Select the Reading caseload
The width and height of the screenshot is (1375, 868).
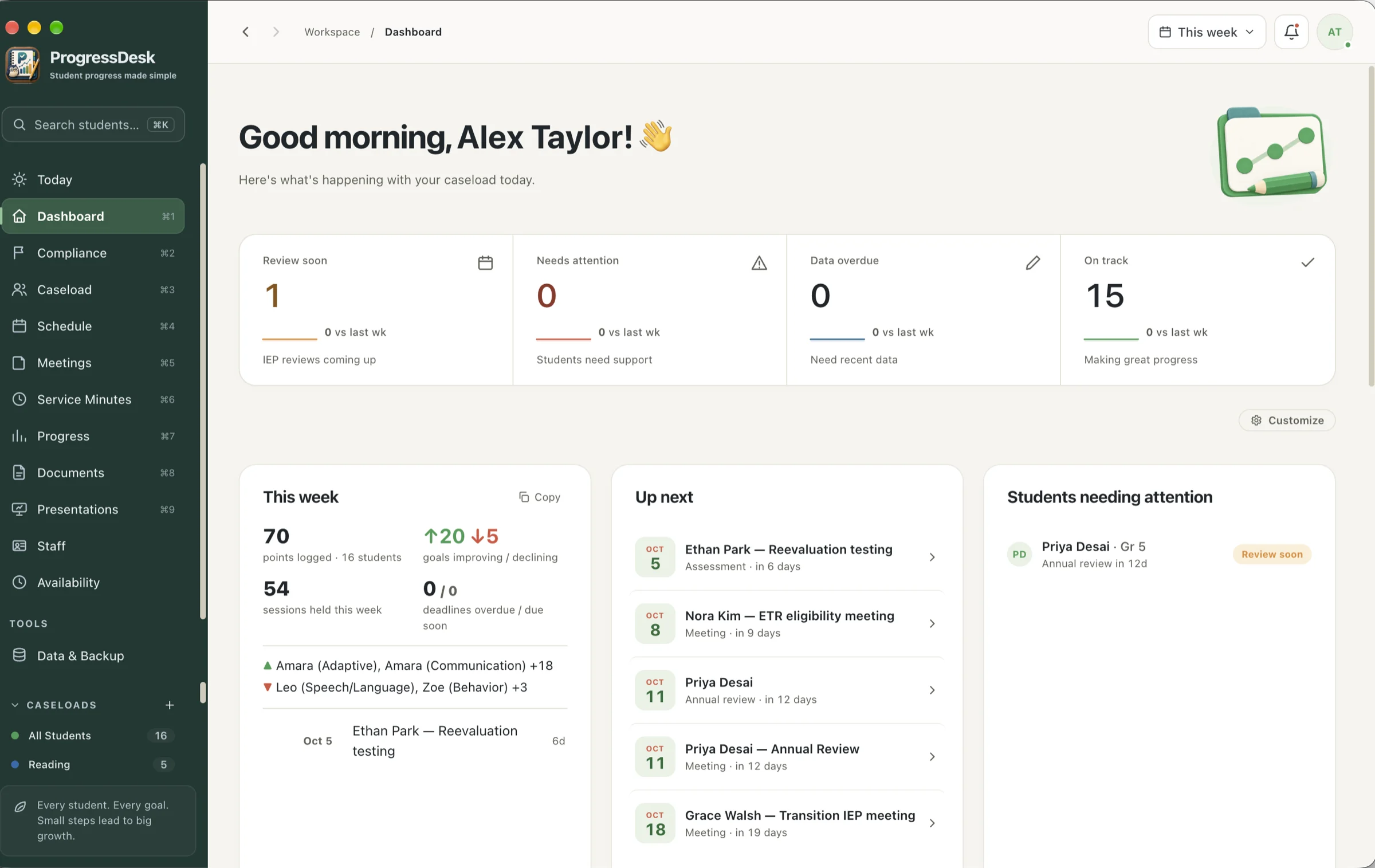point(93,764)
